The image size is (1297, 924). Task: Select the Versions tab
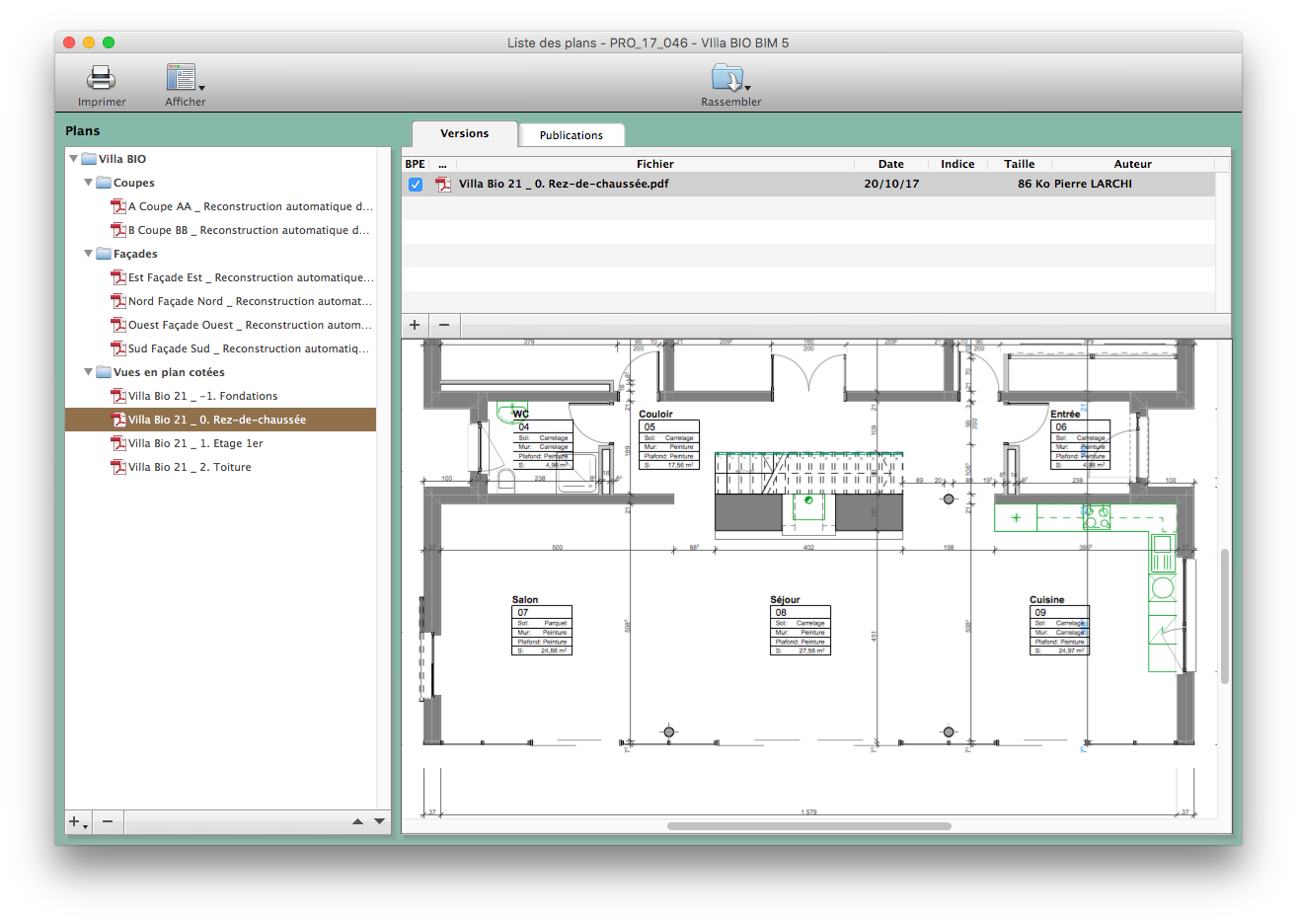(464, 134)
